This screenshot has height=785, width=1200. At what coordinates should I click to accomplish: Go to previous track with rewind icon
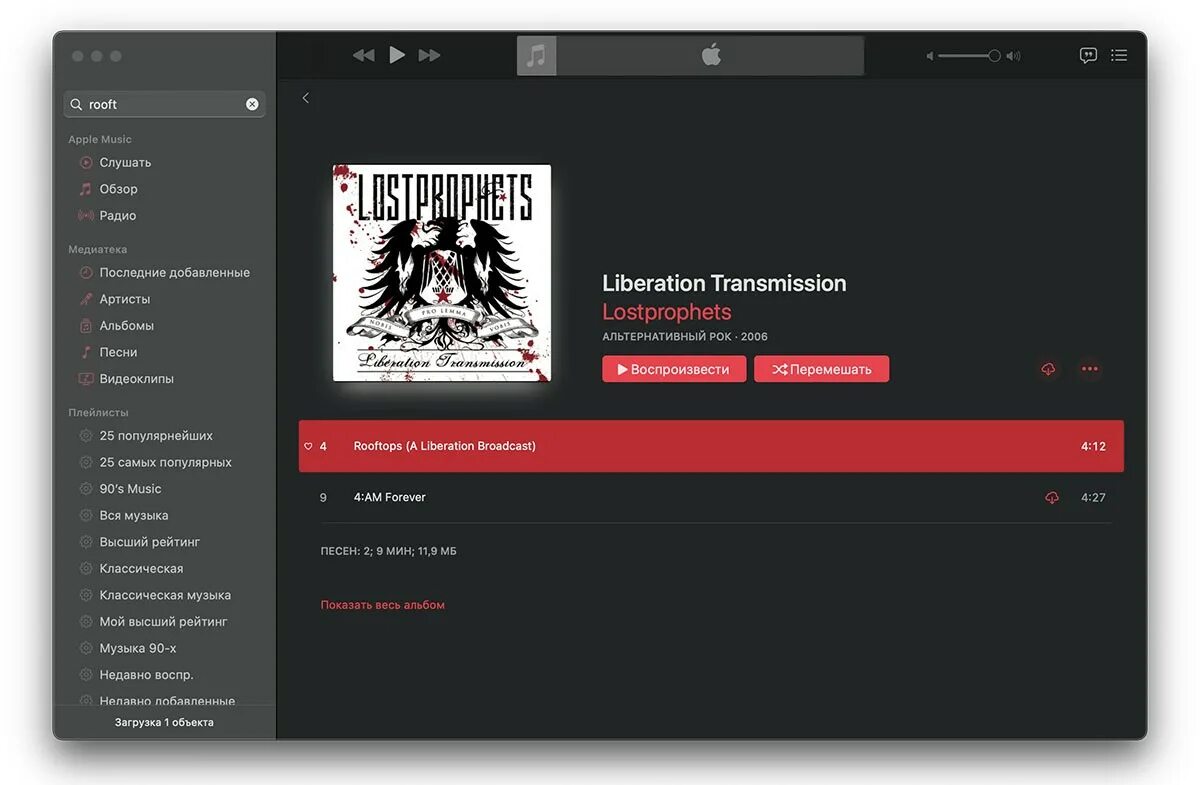(x=364, y=55)
